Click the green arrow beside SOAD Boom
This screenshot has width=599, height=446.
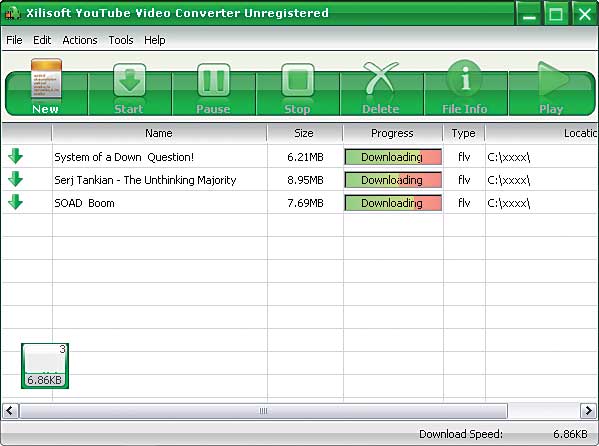click(15, 202)
